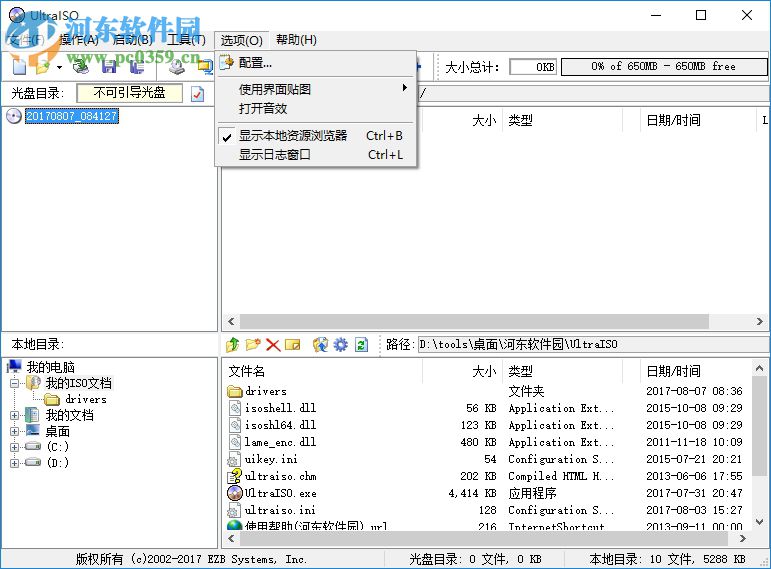Click the drivers folder icon in file list

[x=235, y=391]
